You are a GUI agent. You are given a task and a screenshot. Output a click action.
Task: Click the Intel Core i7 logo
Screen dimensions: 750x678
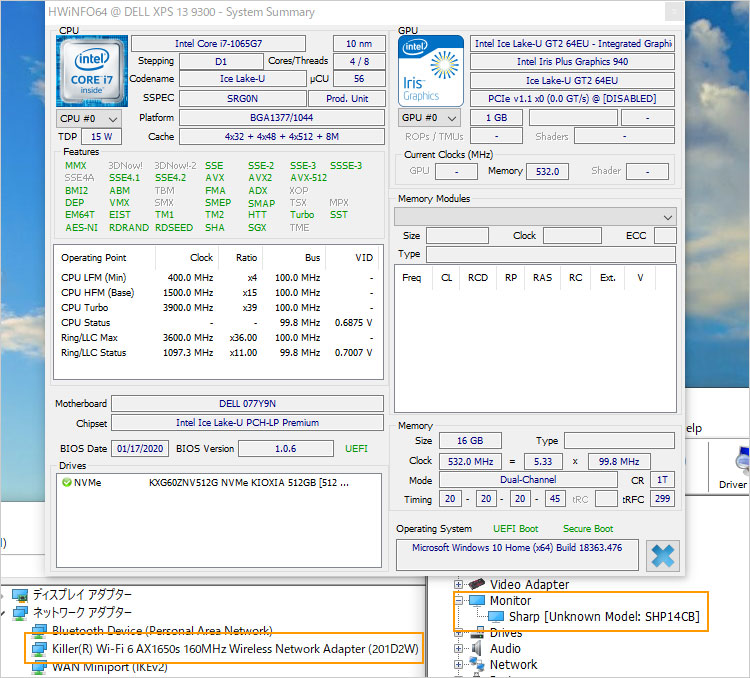[x=91, y=71]
